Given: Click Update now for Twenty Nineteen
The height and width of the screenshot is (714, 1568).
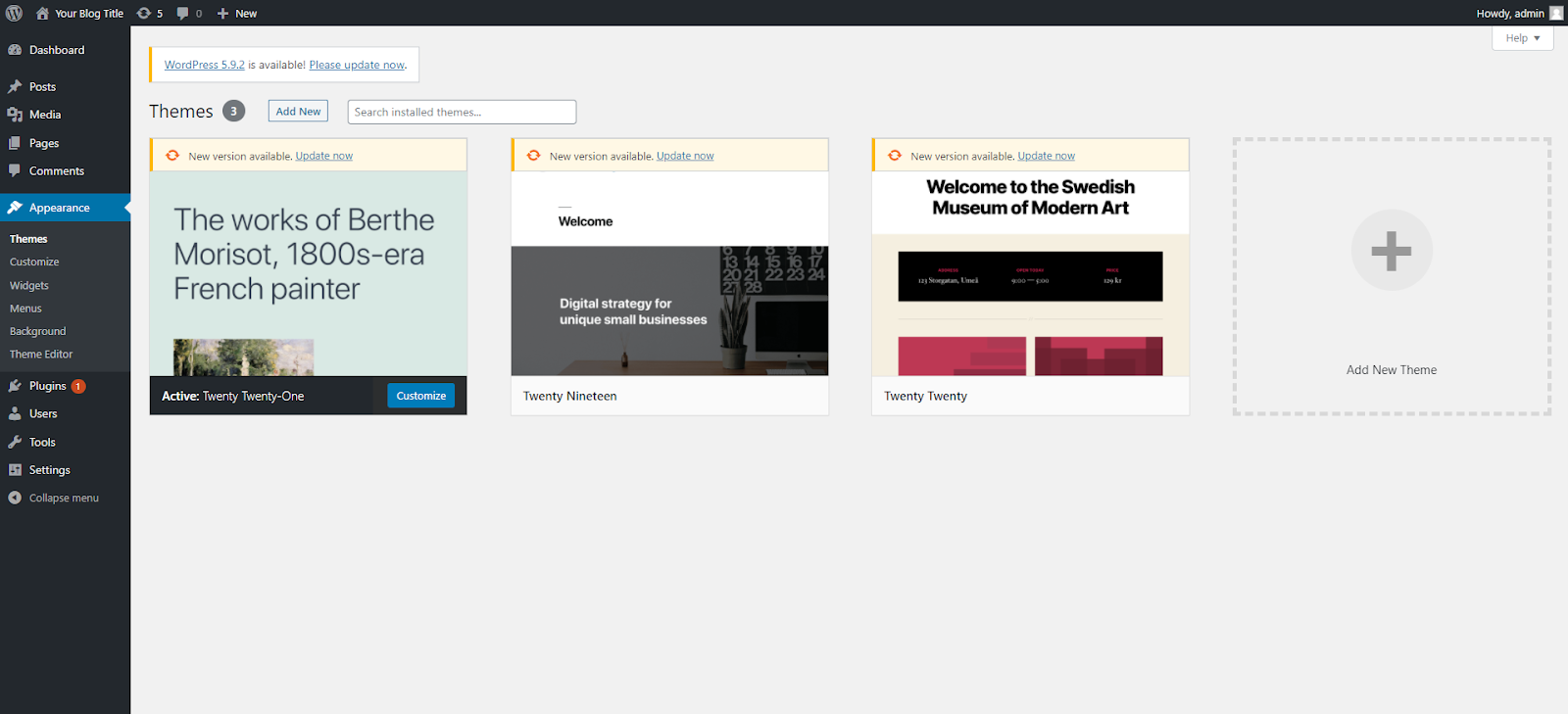Looking at the screenshot, I should tap(685, 156).
